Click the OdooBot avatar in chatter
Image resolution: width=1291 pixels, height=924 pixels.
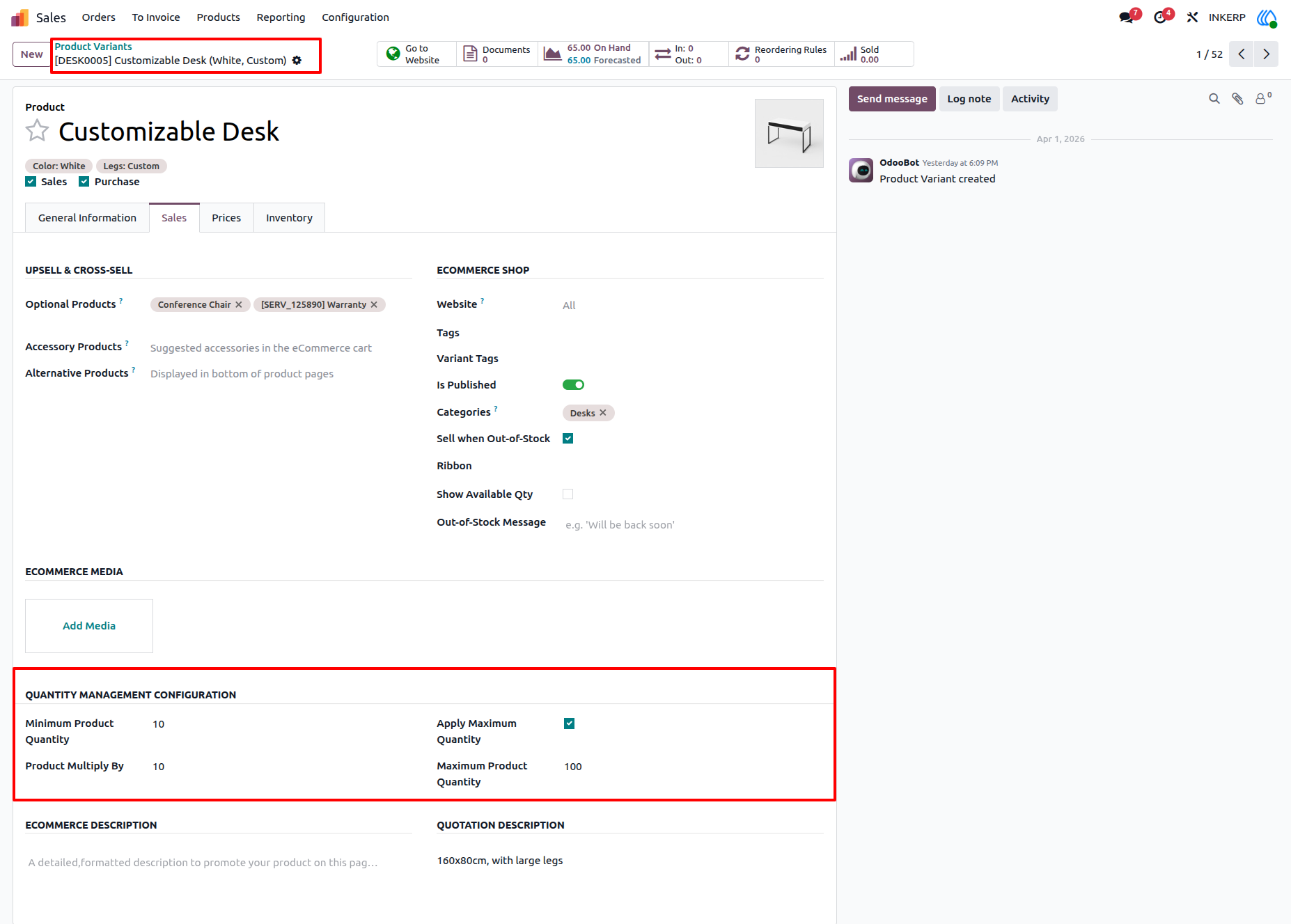[x=861, y=170]
